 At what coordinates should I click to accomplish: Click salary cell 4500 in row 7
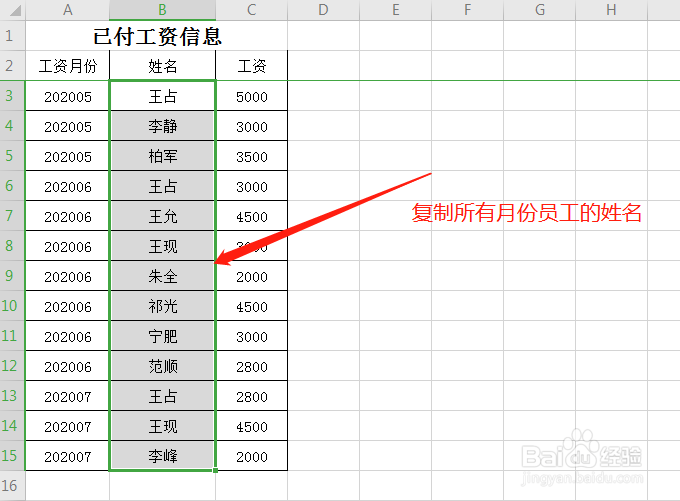[x=252, y=216]
